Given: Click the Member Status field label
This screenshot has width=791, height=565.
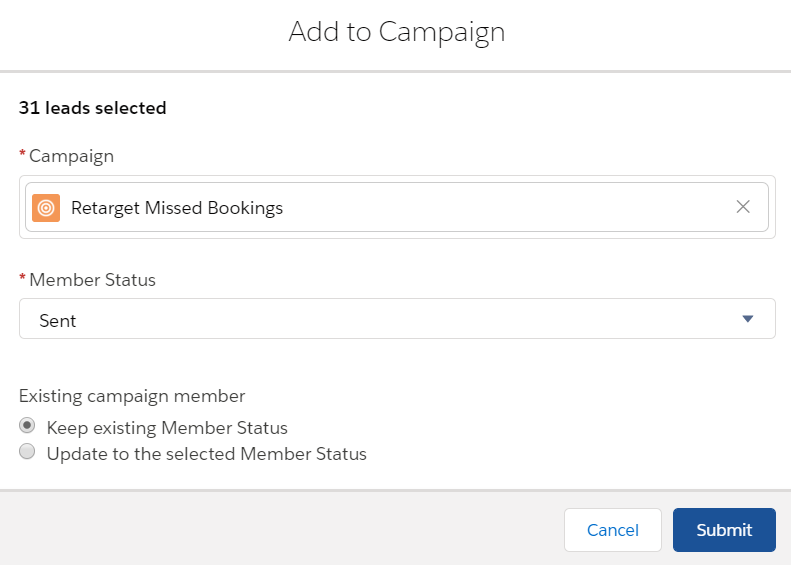Looking at the screenshot, I should point(92,280).
